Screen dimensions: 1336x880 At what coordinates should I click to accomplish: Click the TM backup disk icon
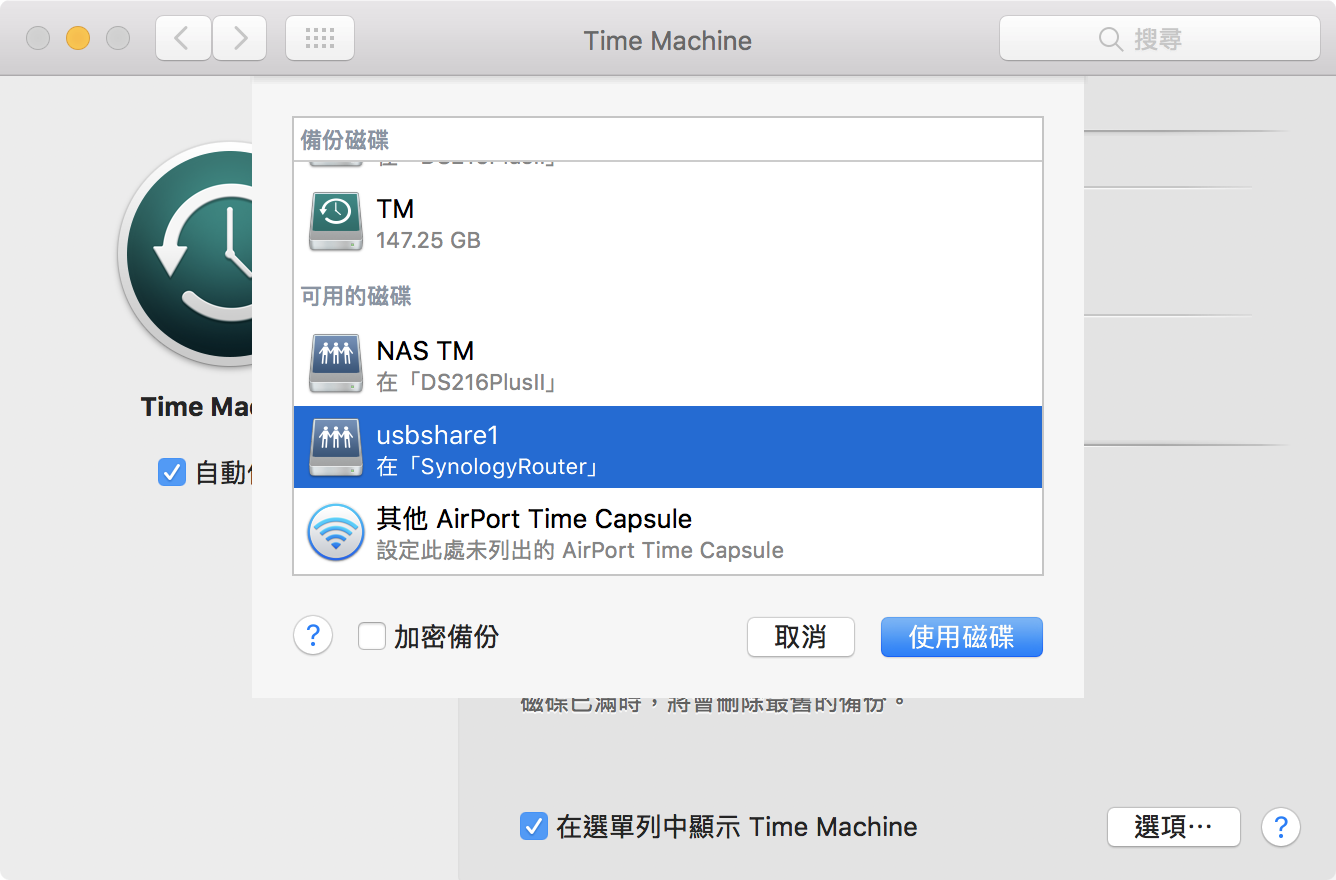pos(335,223)
